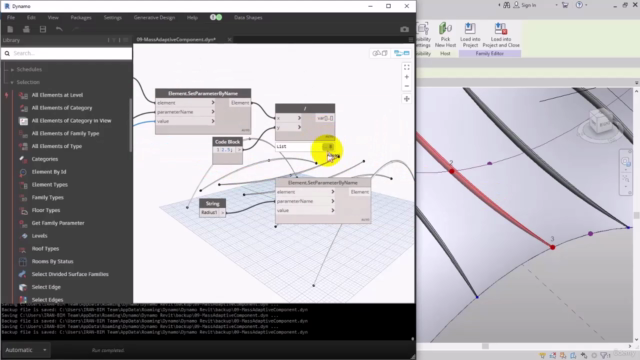Click the x input port on division node

pos(289,118)
